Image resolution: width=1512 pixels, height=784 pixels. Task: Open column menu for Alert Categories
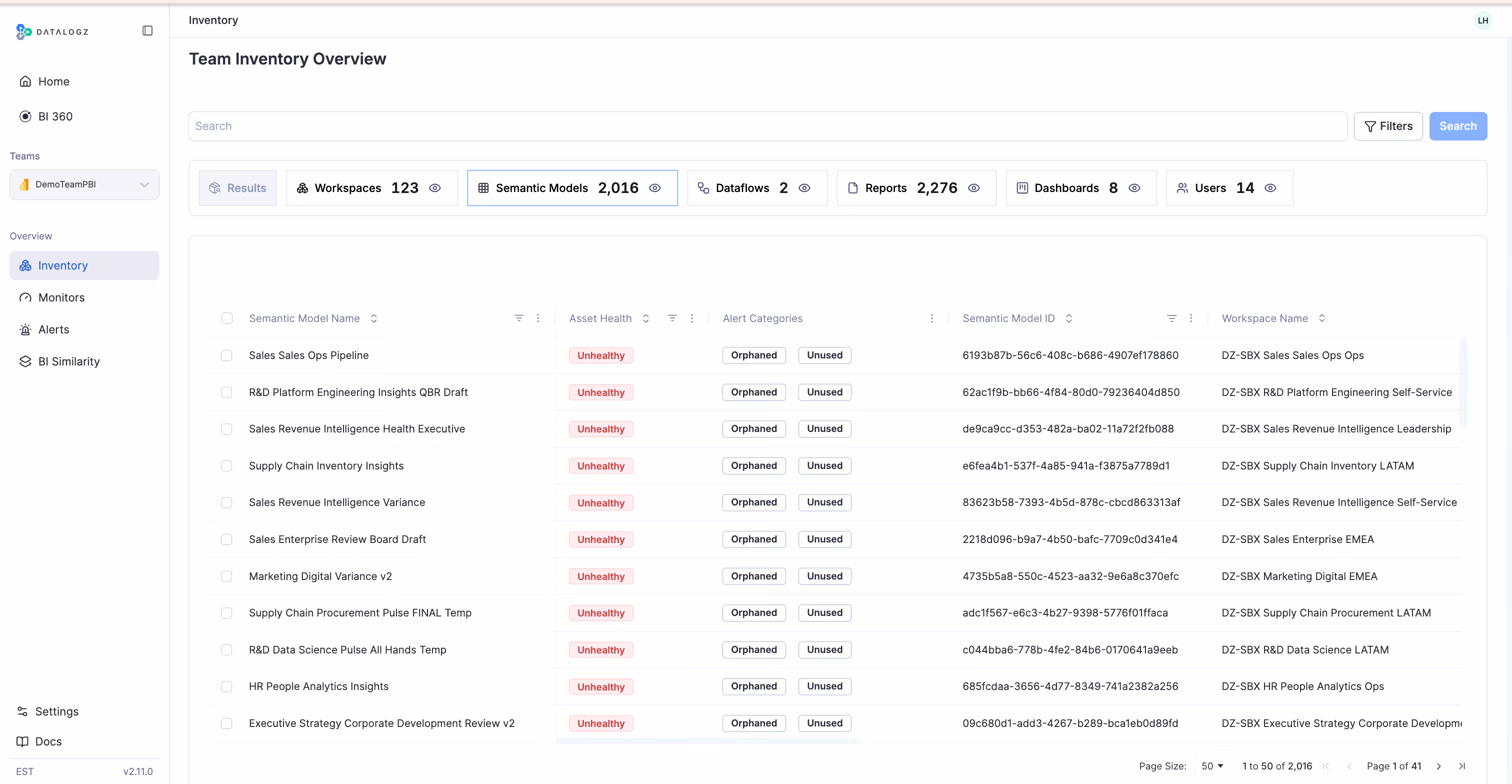pos(931,318)
